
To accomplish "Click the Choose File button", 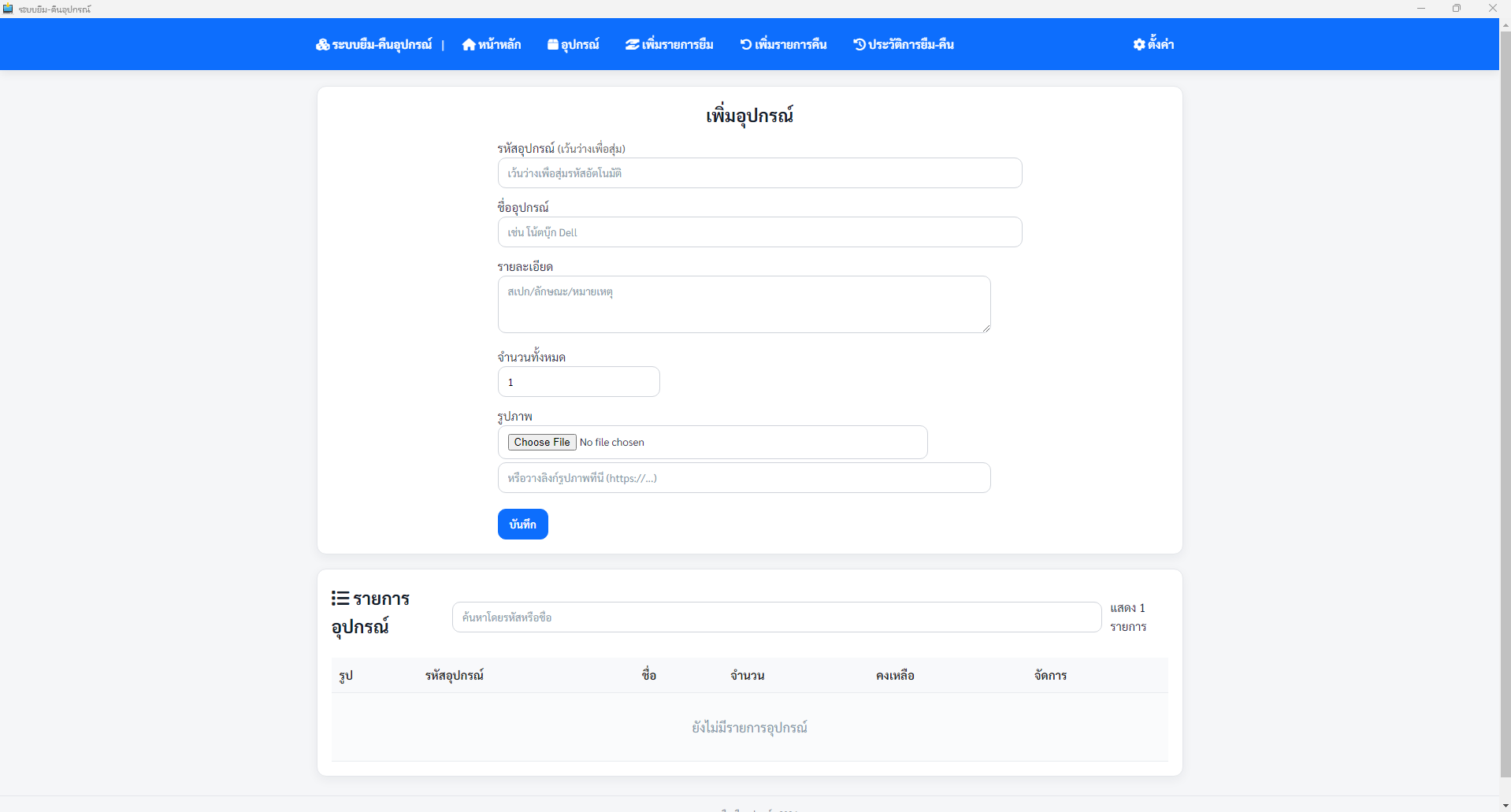I will point(542,443).
